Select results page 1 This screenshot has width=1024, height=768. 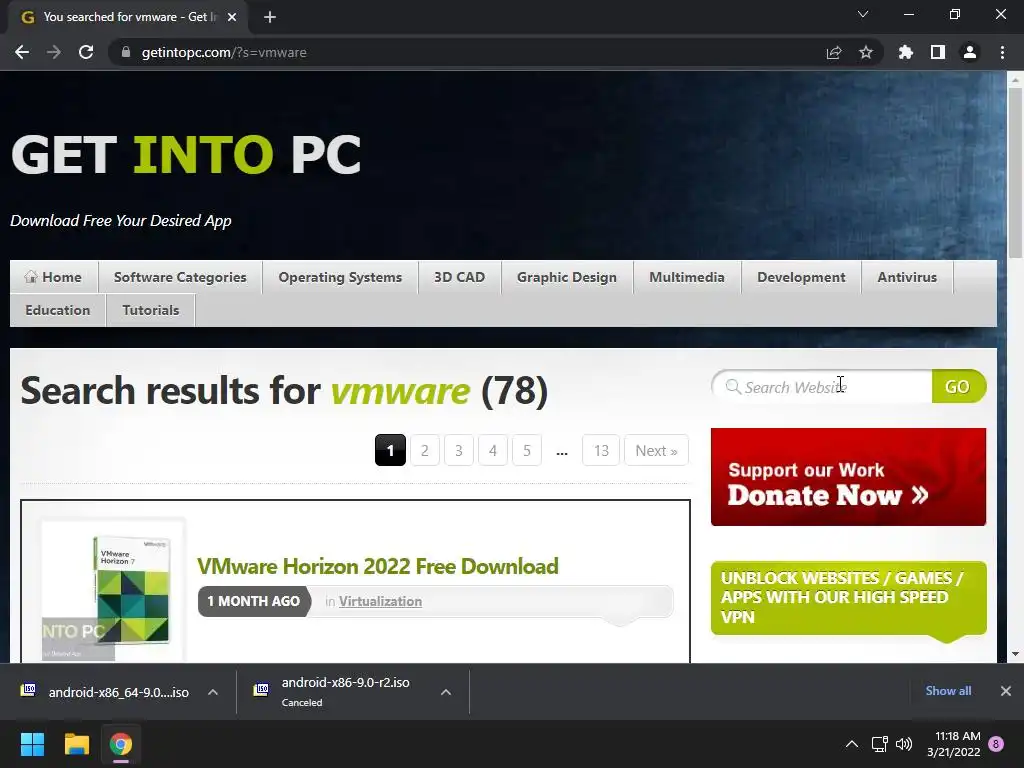(x=390, y=451)
